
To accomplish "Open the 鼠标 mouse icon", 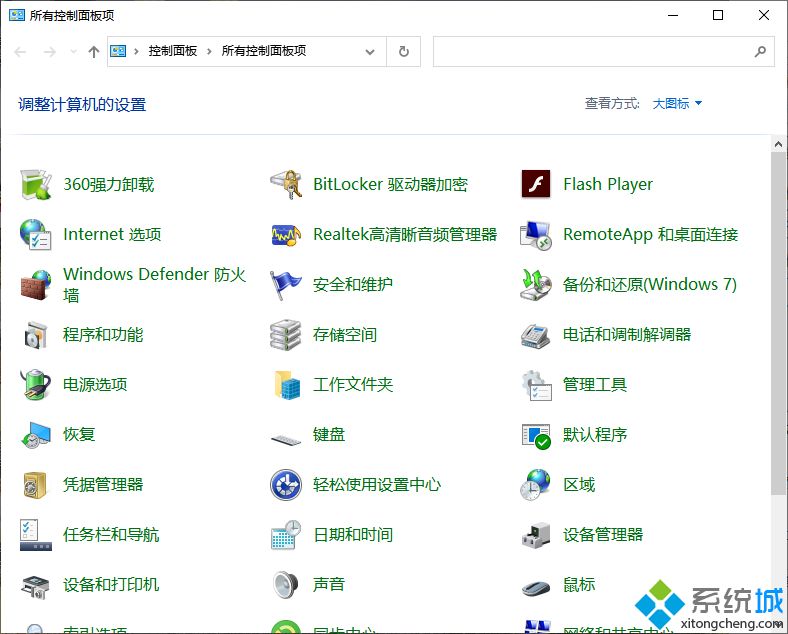I will (536, 588).
